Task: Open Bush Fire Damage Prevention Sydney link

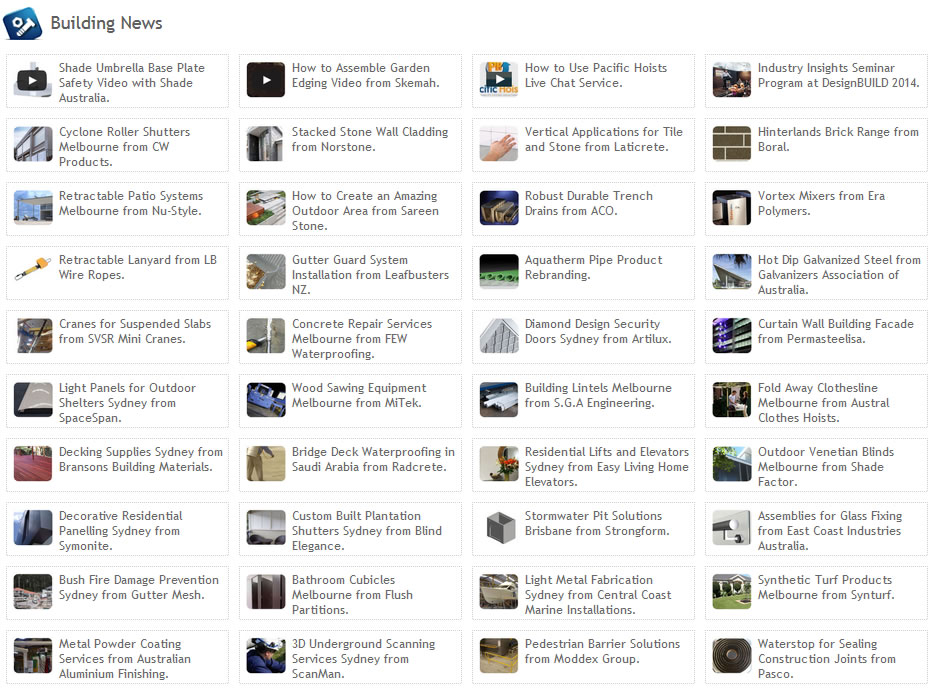Action: 138,587
